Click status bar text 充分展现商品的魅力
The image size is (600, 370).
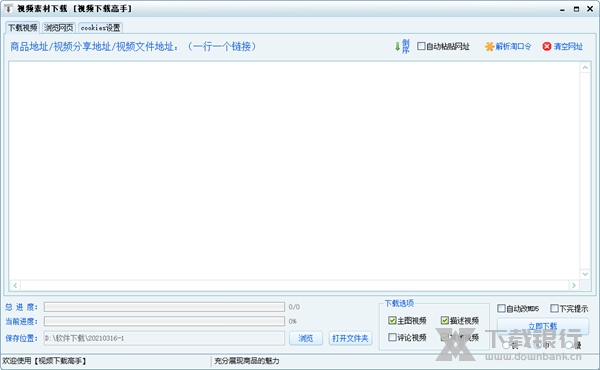click(247, 360)
